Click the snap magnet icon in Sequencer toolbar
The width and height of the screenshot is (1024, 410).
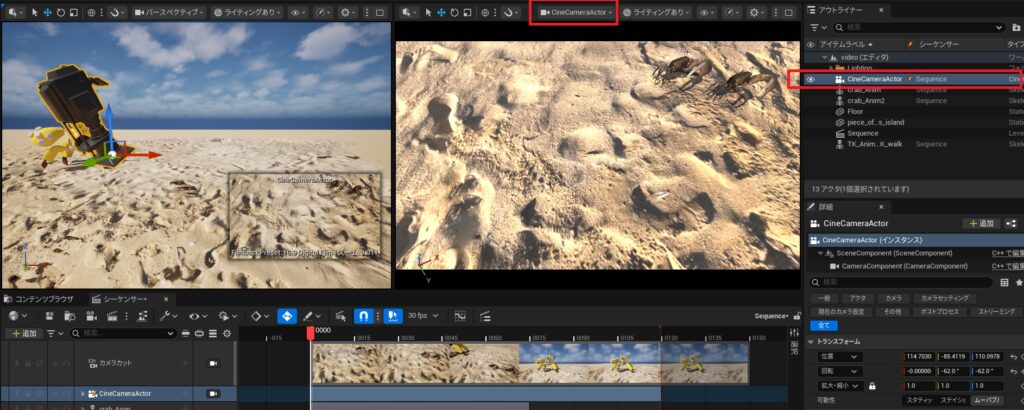(363, 315)
